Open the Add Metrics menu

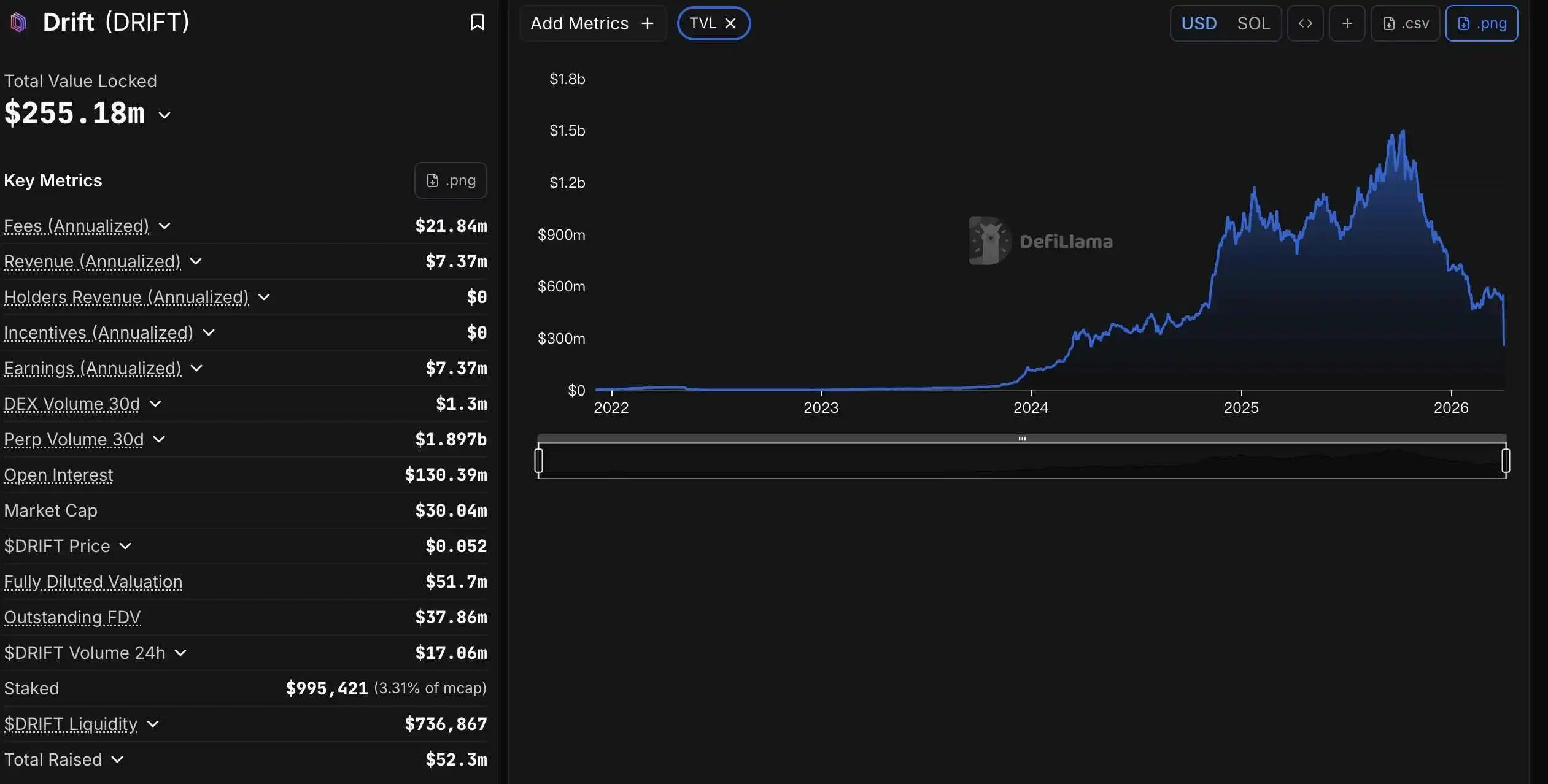(592, 23)
